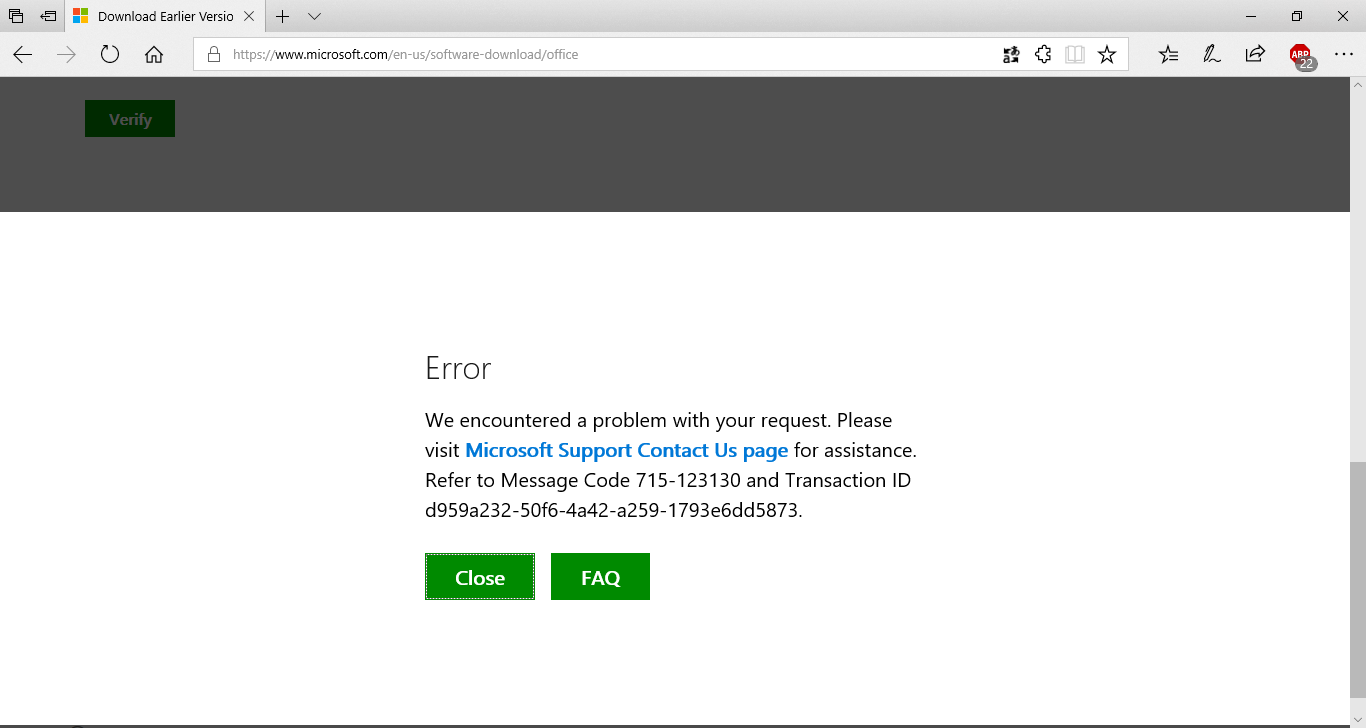Image resolution: width=1366 pixels, height=728 pixels.
Task: Click the extensions puzzle icon
Action: tap(1043, 55)
